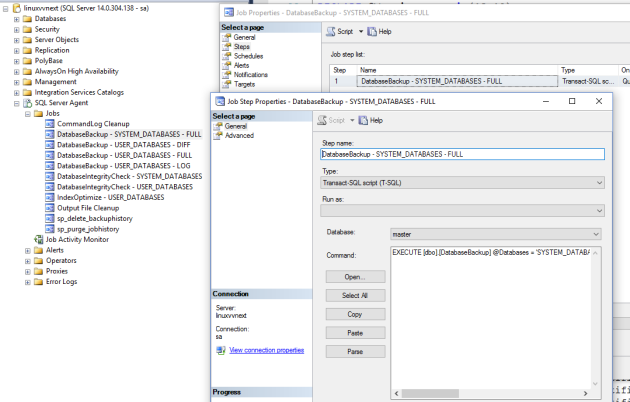The width and height of the screenshot is (630, 402).
Task: Click the Management folder icon
Action: (27, 82)
